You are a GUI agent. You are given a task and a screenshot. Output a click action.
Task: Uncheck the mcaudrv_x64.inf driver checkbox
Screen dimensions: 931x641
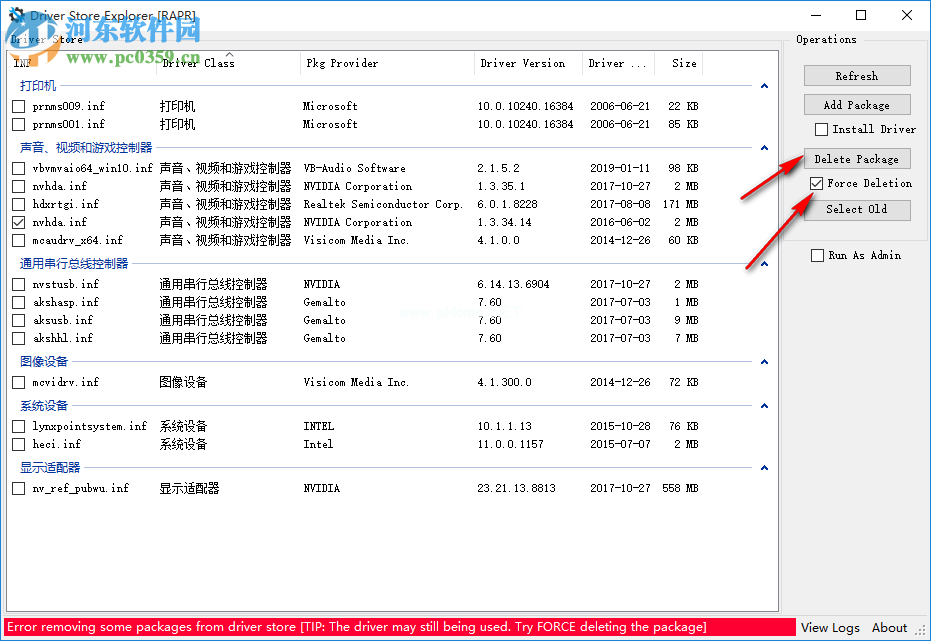[x=17, y=240]
